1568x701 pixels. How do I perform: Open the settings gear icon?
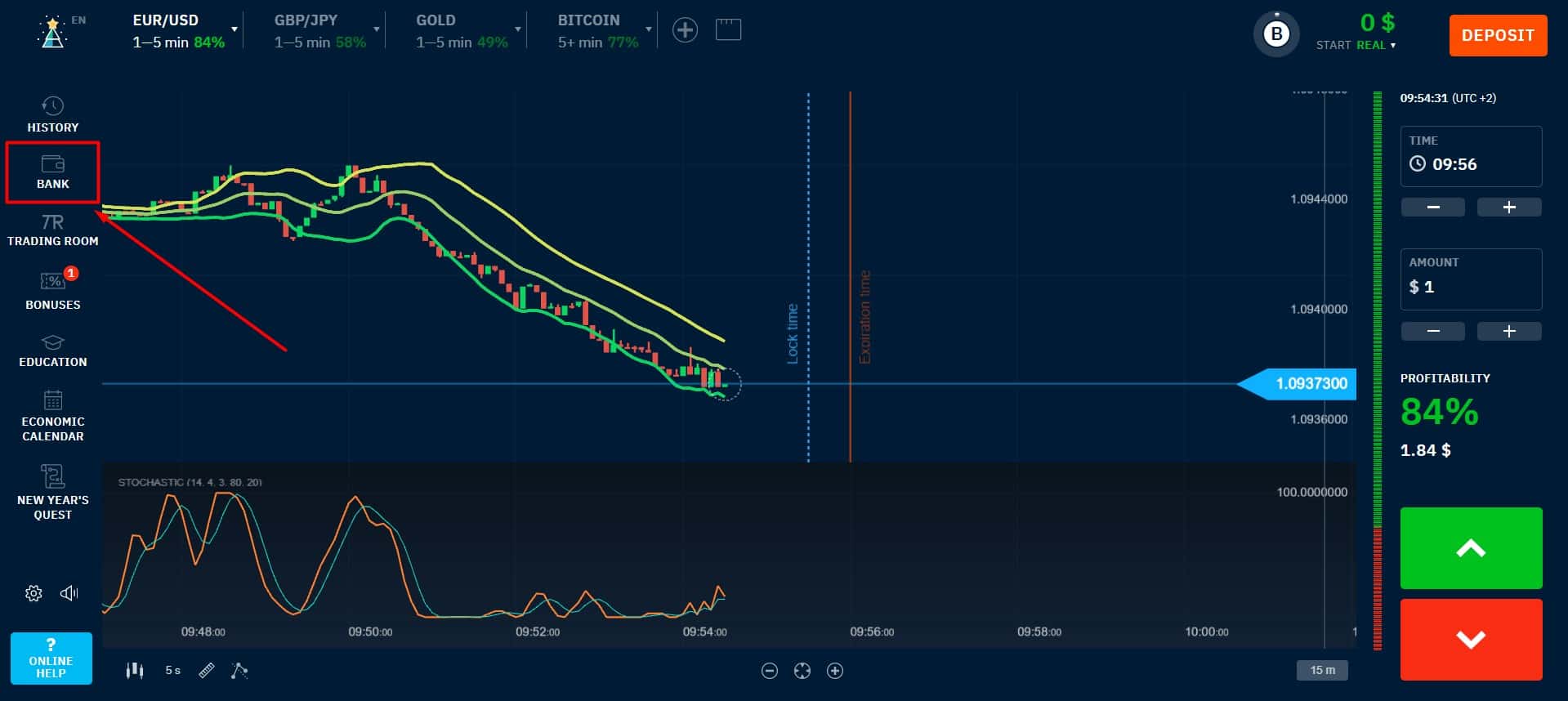coord(34,593)
